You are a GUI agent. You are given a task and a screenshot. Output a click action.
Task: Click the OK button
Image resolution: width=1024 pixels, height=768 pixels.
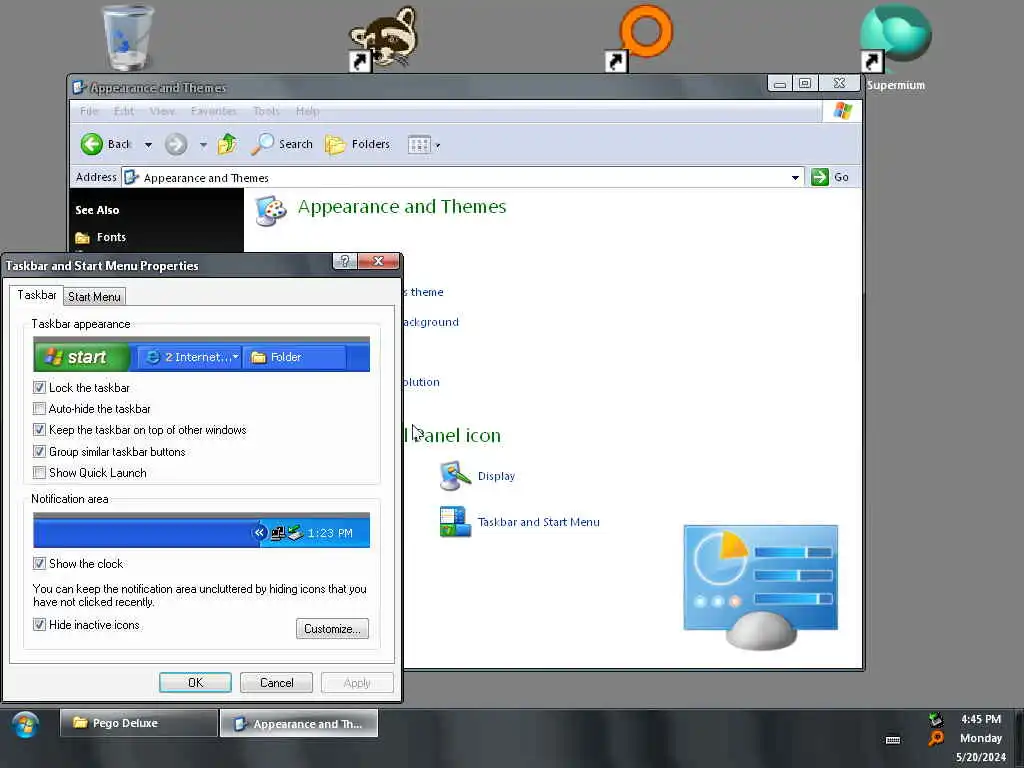195,682
